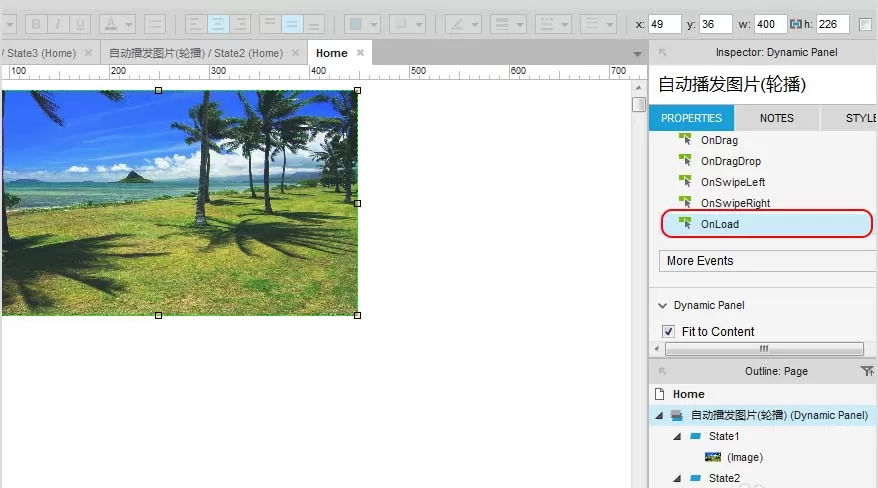Click the y position field

[716, 24]
